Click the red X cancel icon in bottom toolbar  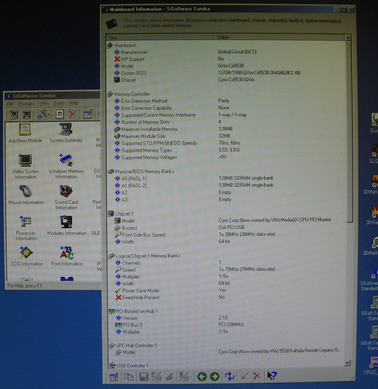click(x=256, y=376)
